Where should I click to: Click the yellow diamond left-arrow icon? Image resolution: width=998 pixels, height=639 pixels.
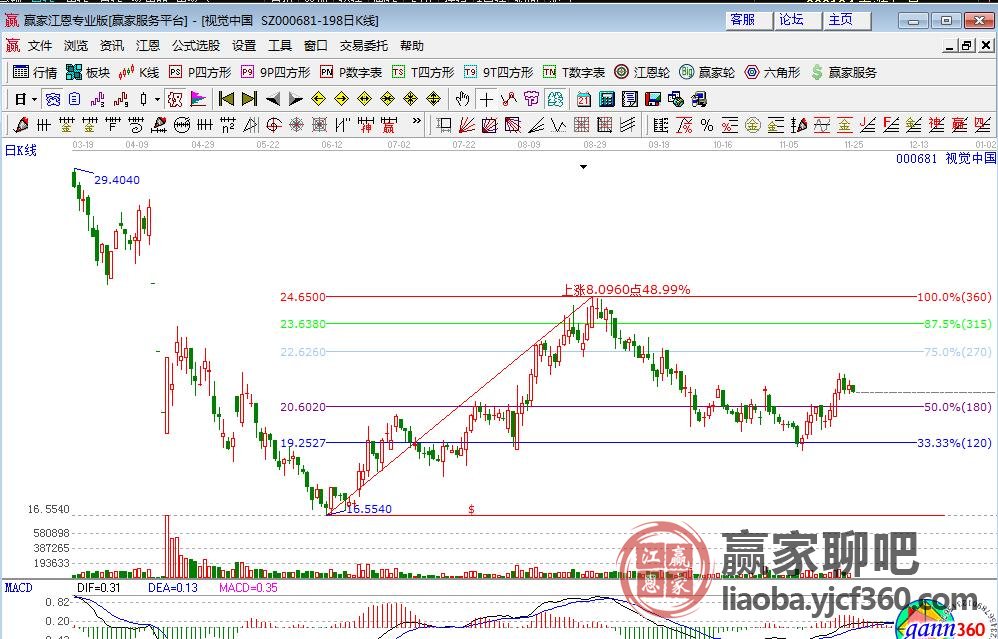(x=318, y=99)
